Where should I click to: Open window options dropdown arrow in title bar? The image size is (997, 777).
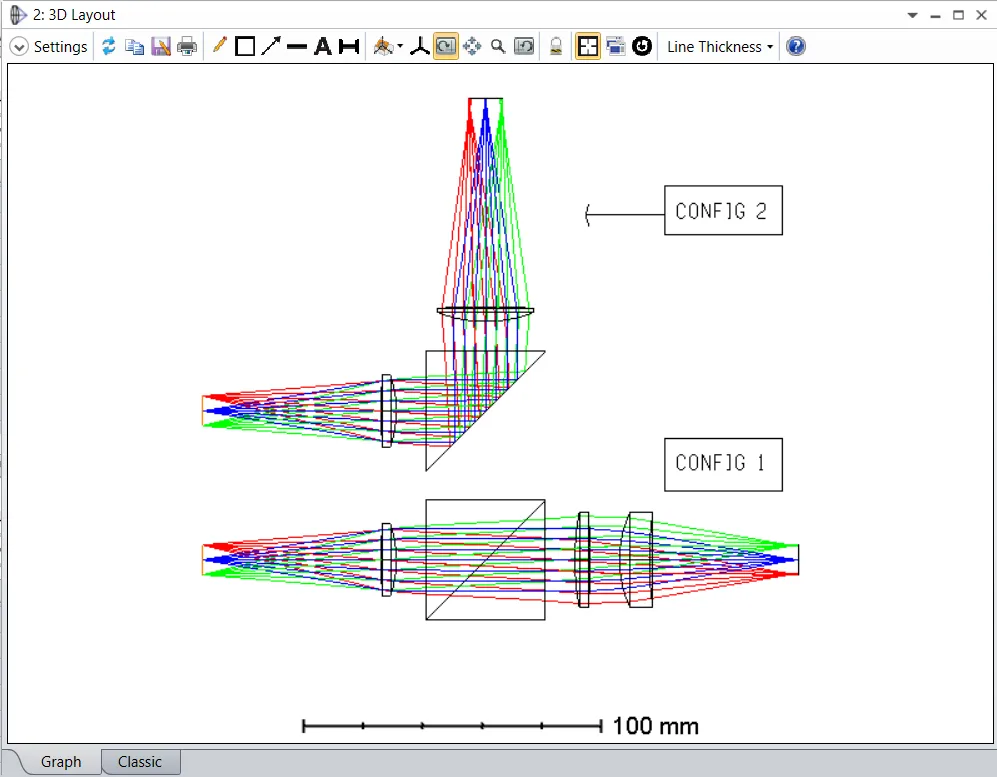click(x=912, y=15)
